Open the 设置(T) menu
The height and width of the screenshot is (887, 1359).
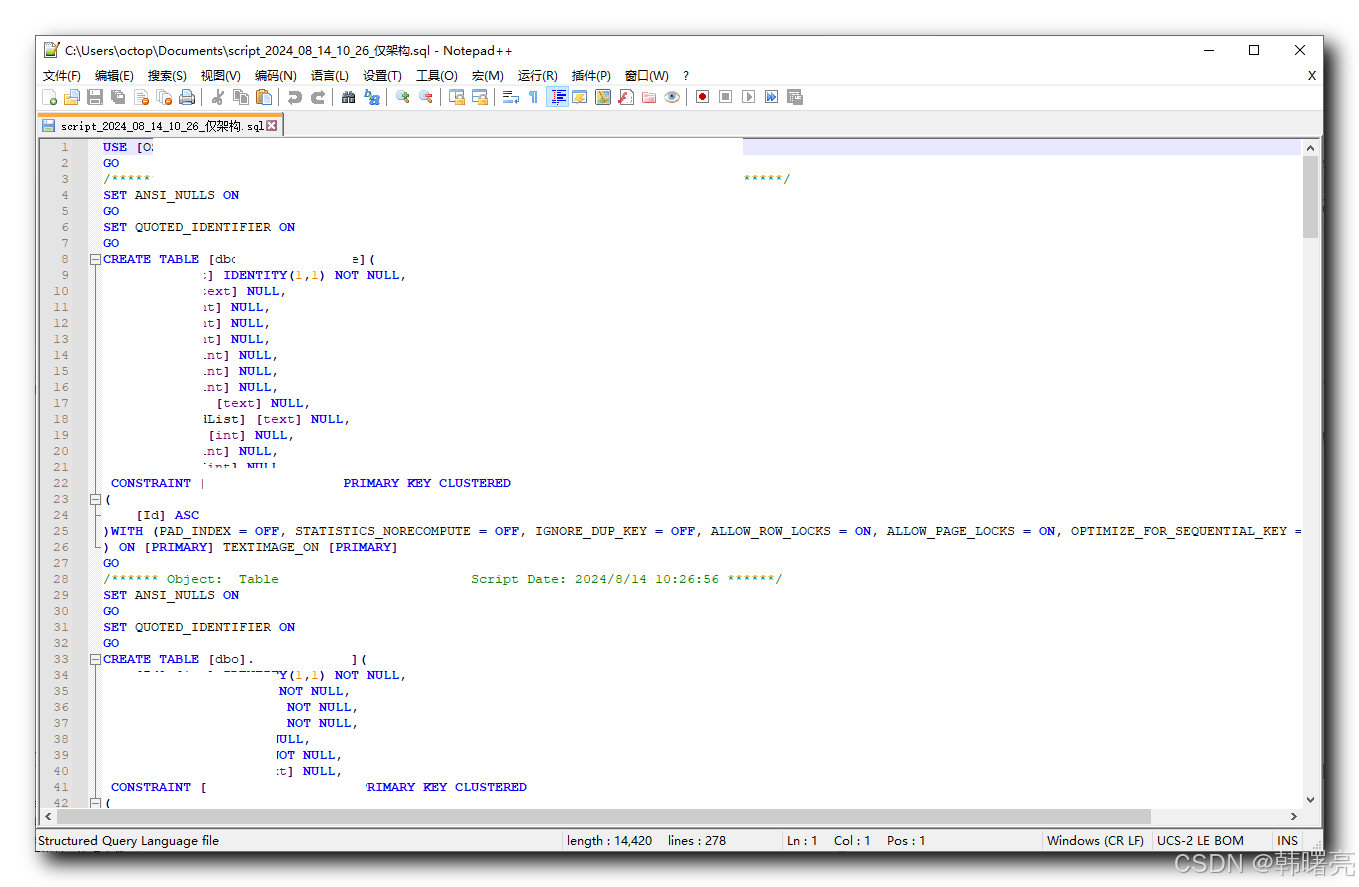382,76
